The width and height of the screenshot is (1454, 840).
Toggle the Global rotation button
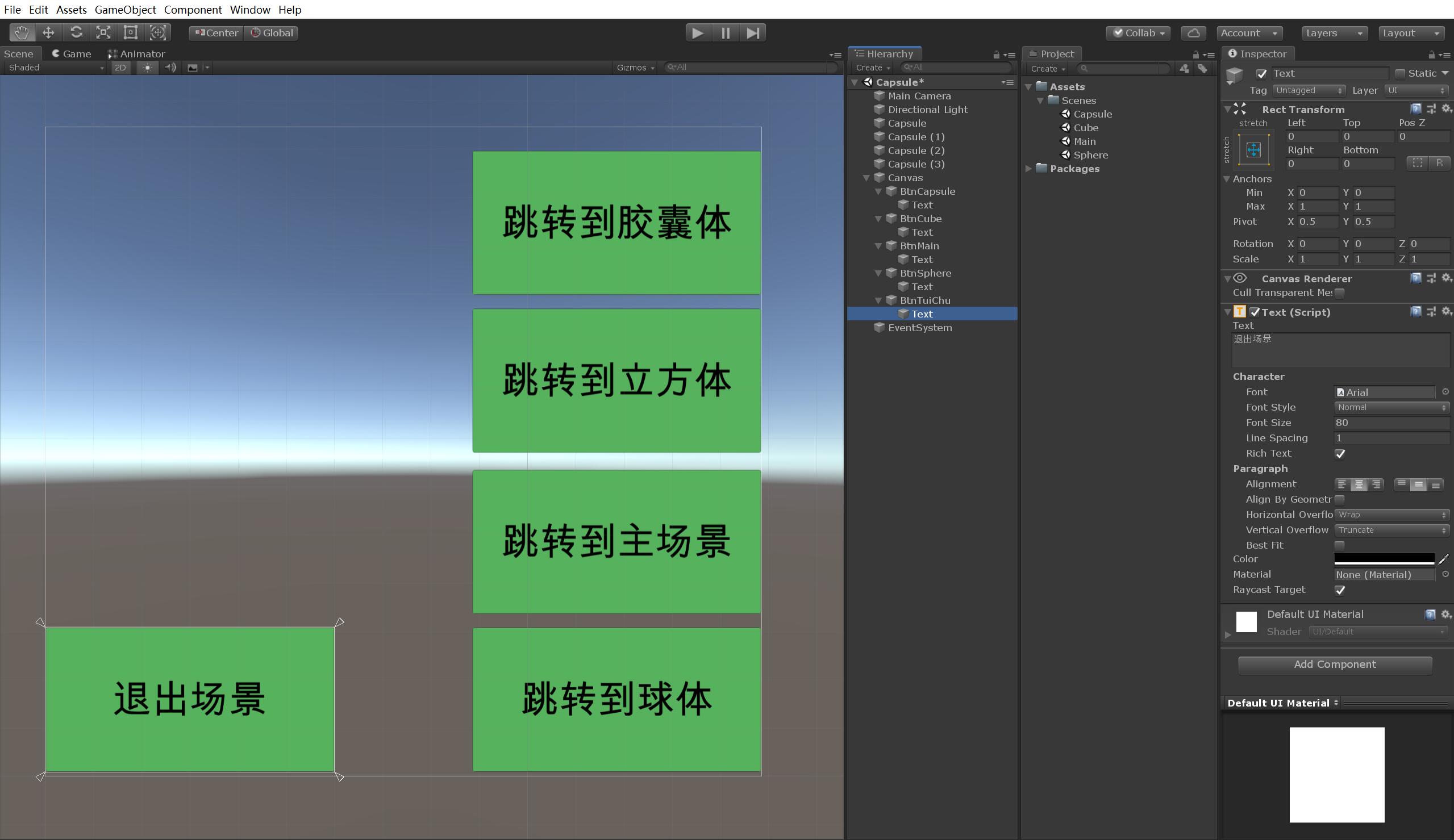click(x=272, y=33)
